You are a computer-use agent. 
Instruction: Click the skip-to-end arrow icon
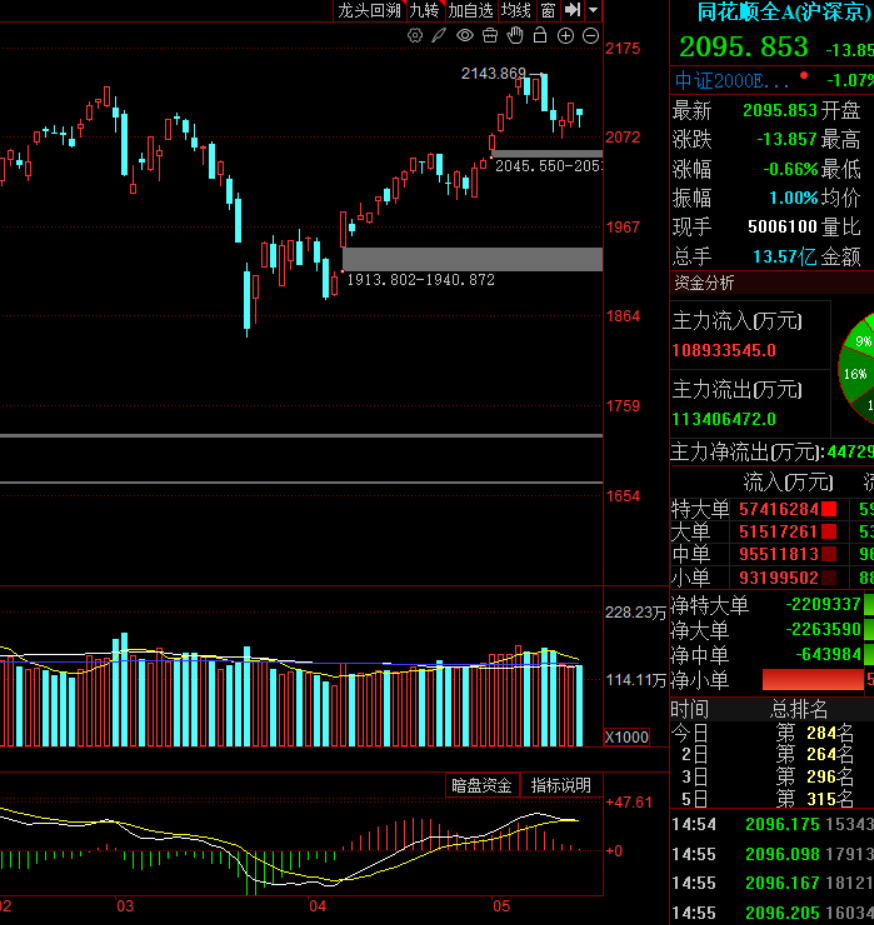572,9
